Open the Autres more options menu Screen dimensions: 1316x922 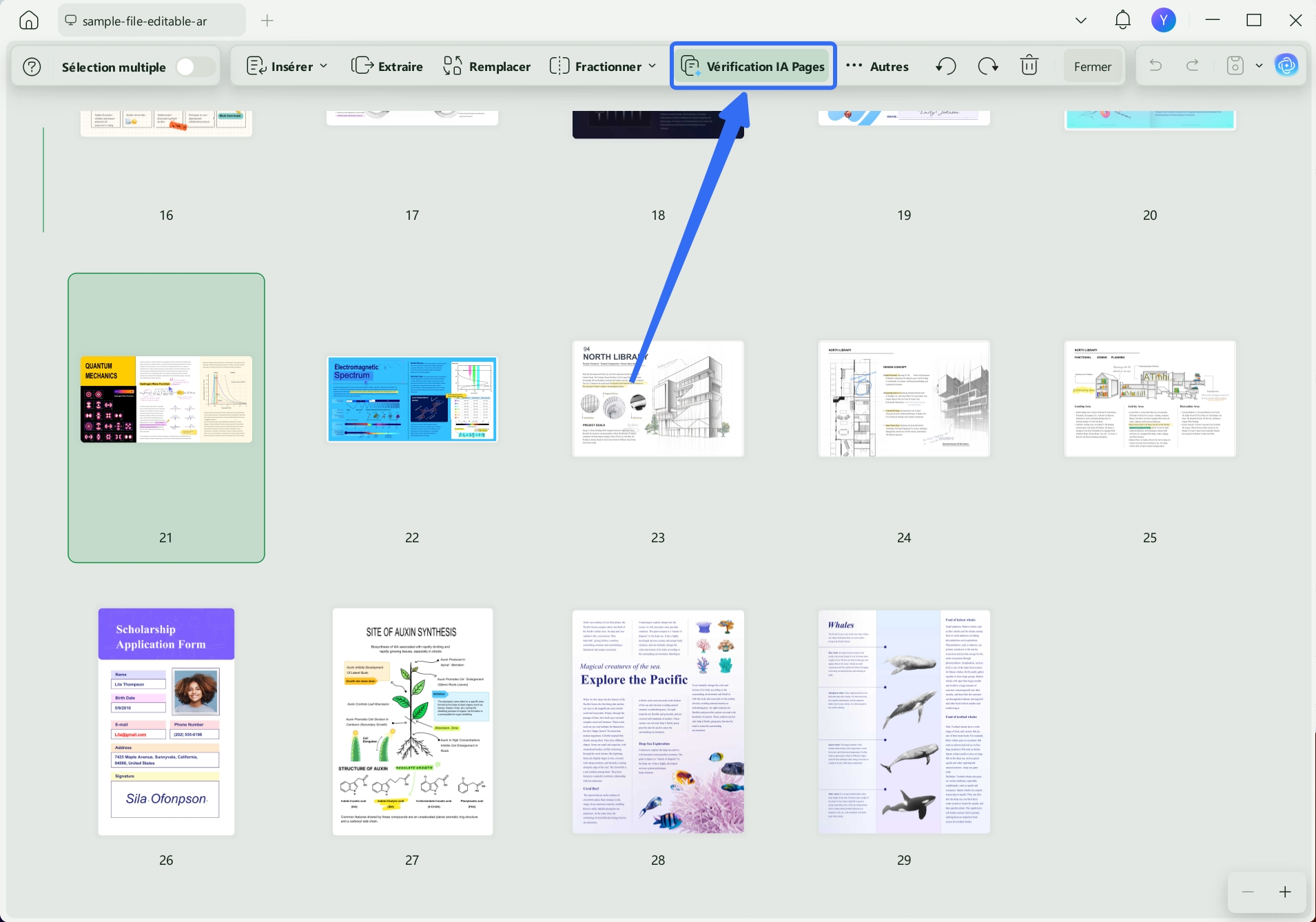878,67
